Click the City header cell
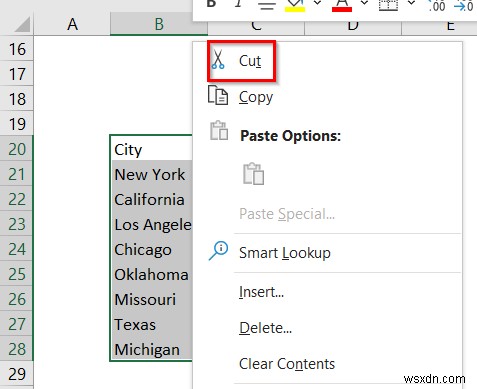 tap(152, 149)
